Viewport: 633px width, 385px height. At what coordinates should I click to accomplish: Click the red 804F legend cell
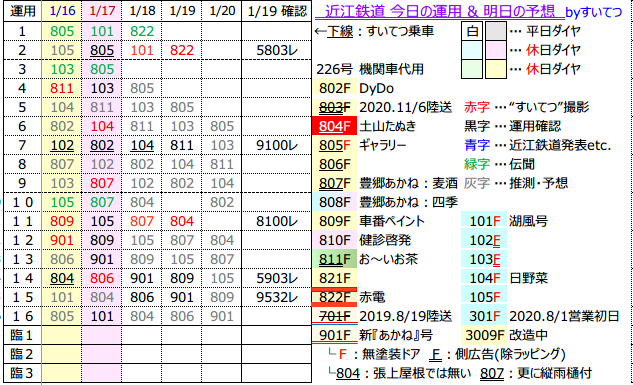pyautogui.click(x=335, y=126)
